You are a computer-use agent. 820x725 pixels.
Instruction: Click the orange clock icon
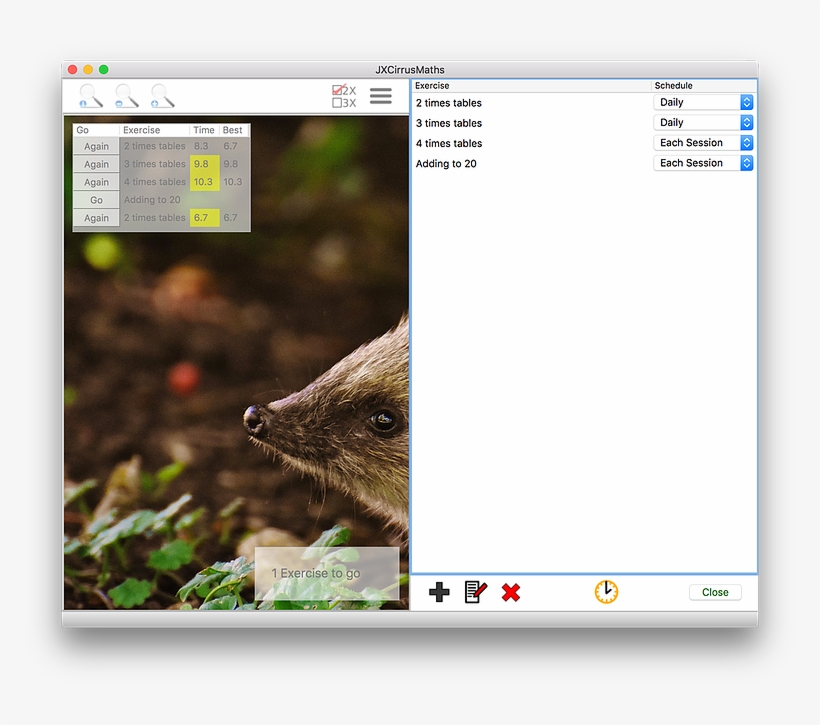(606, 592)
